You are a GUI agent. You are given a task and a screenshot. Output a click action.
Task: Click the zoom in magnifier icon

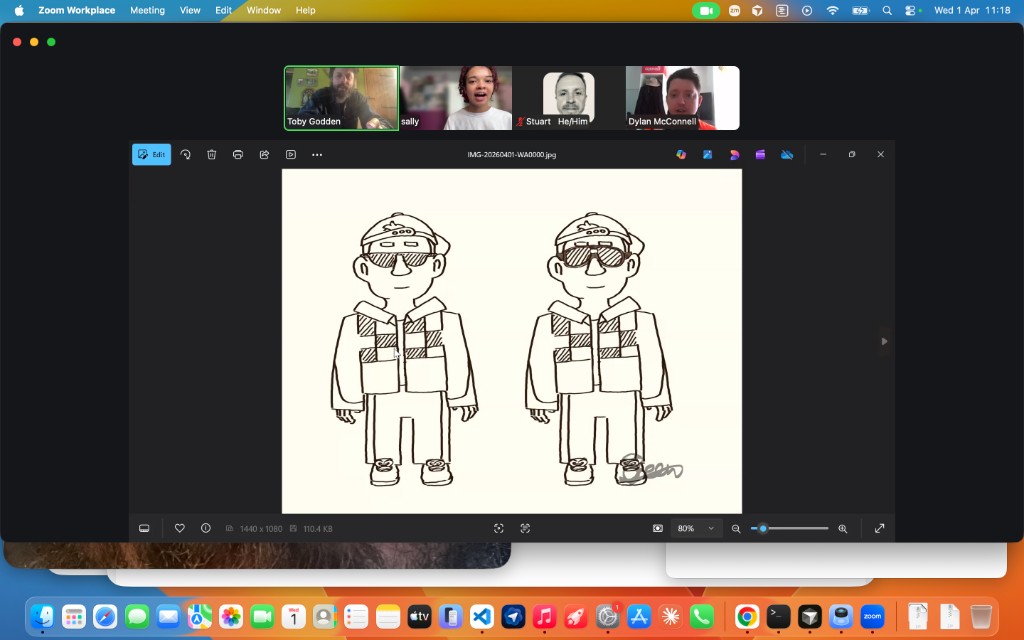[x=843, y=528]
